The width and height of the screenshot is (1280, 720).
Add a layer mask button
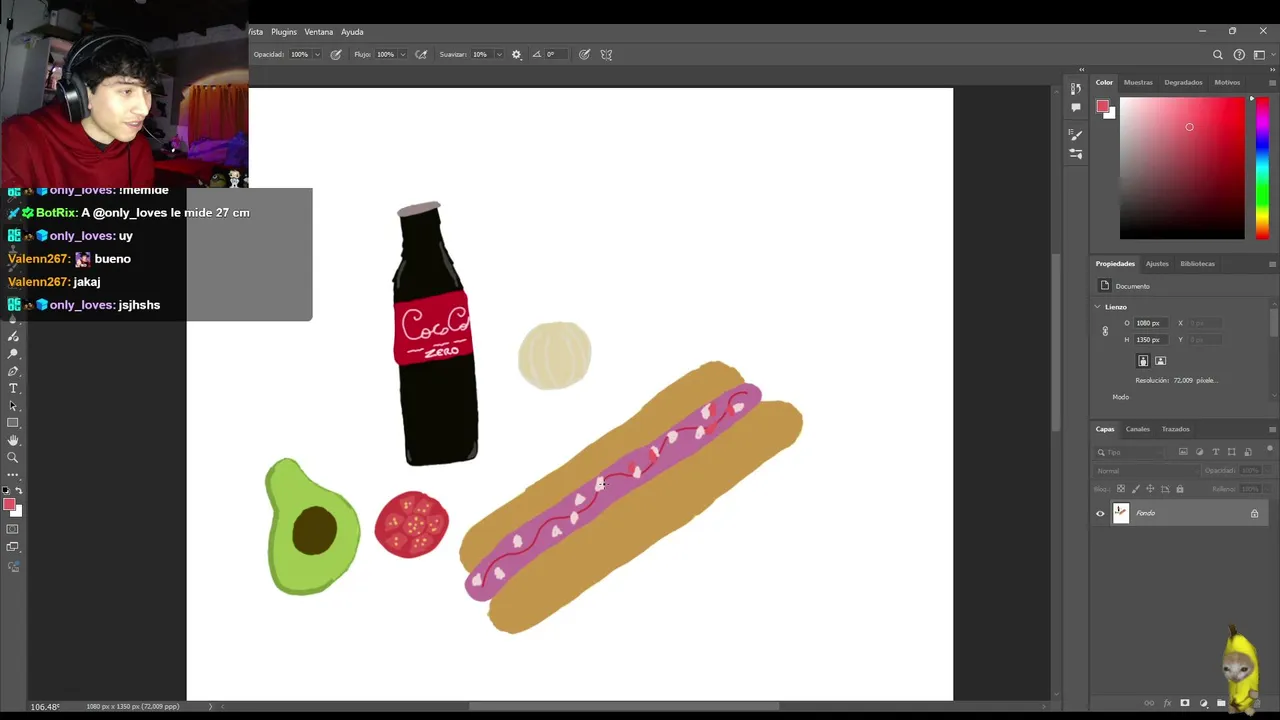pos(1185,703)
